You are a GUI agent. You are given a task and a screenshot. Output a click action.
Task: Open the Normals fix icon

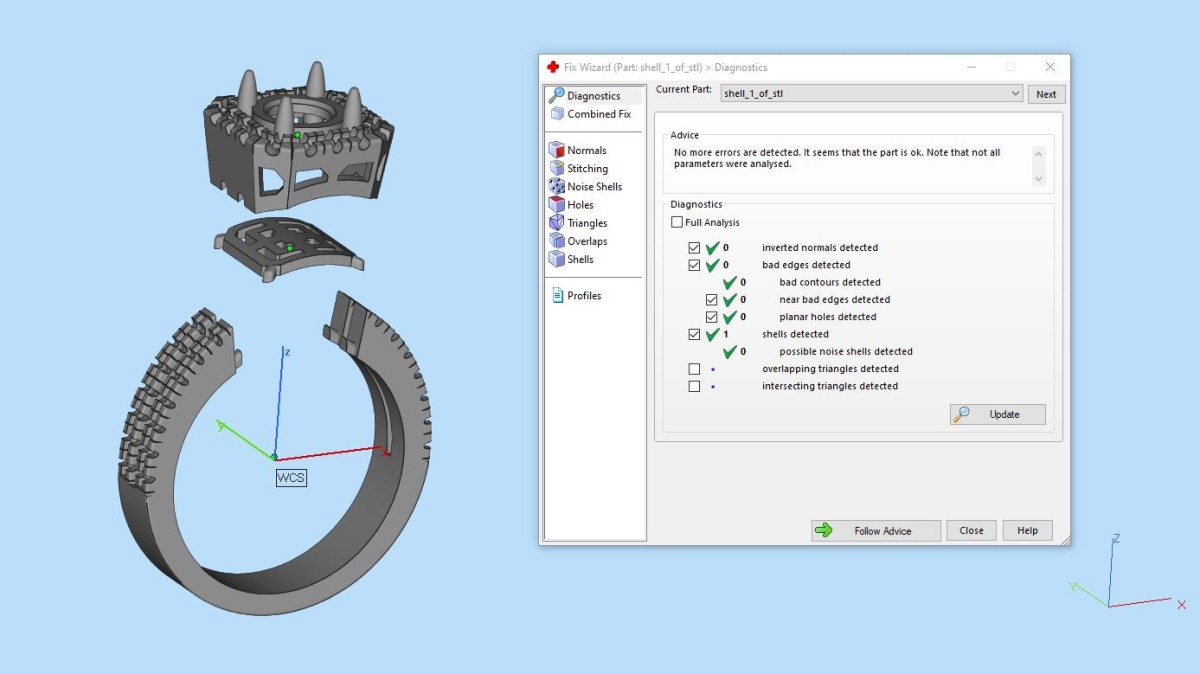(x=557, y=150)
